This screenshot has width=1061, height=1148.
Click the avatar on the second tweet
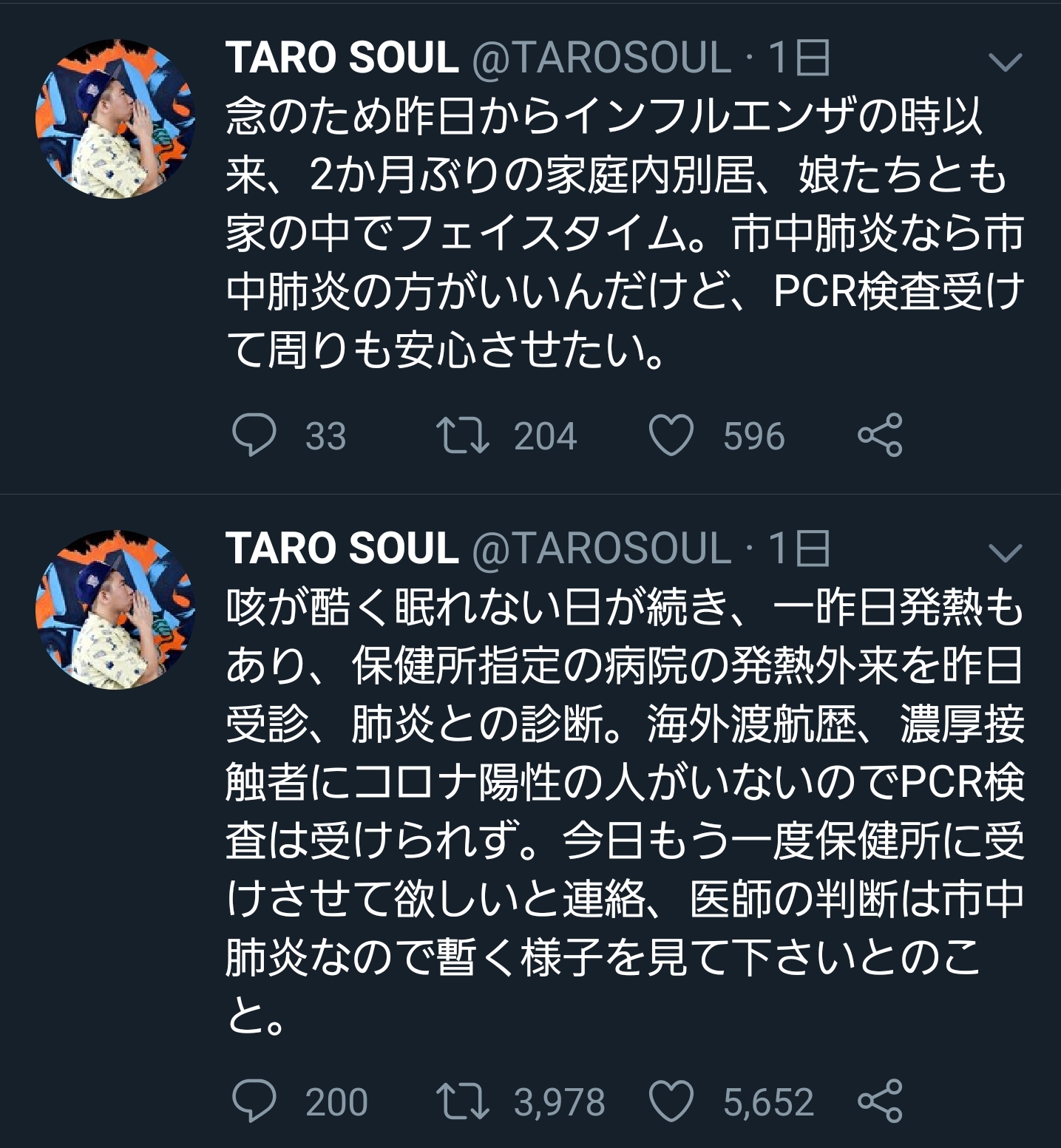tap(115, 609)
